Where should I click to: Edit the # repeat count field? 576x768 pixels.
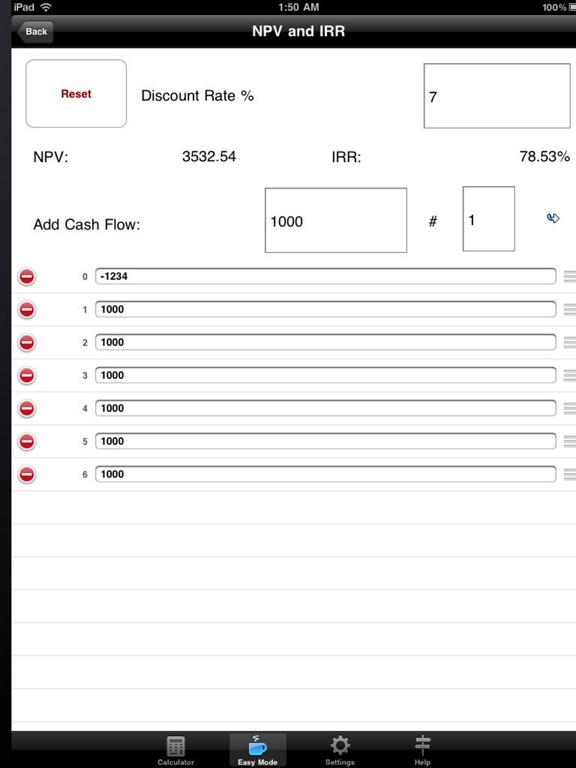click(489, 219)
